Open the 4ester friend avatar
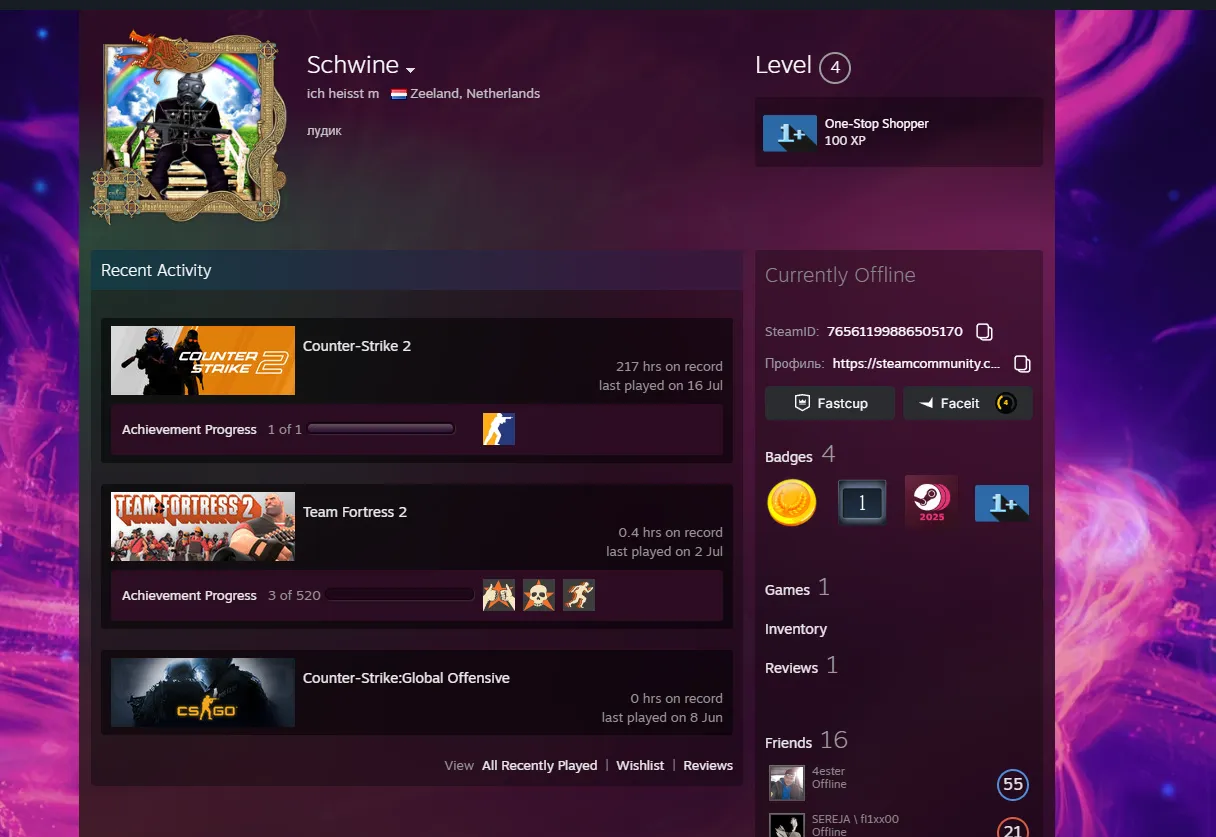Screen dimensions: 1216x837 (787, 783)
